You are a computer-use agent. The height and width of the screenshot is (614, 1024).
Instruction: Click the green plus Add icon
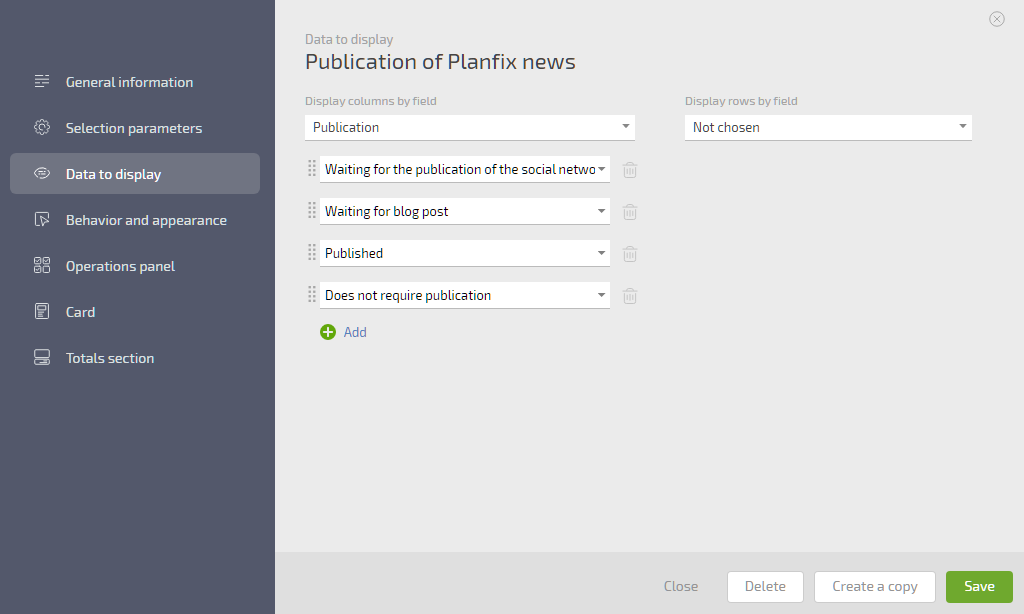coord(328,332)
